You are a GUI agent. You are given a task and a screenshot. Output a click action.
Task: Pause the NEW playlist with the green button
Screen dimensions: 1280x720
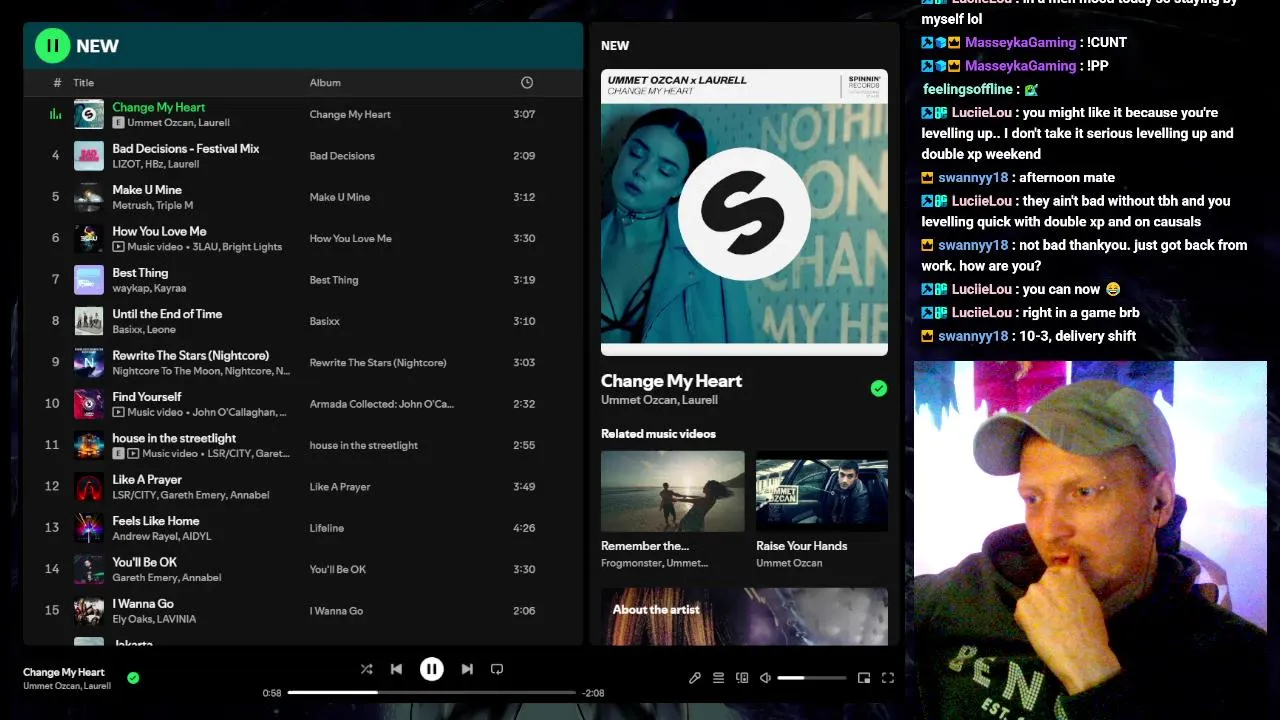point(52,45)
